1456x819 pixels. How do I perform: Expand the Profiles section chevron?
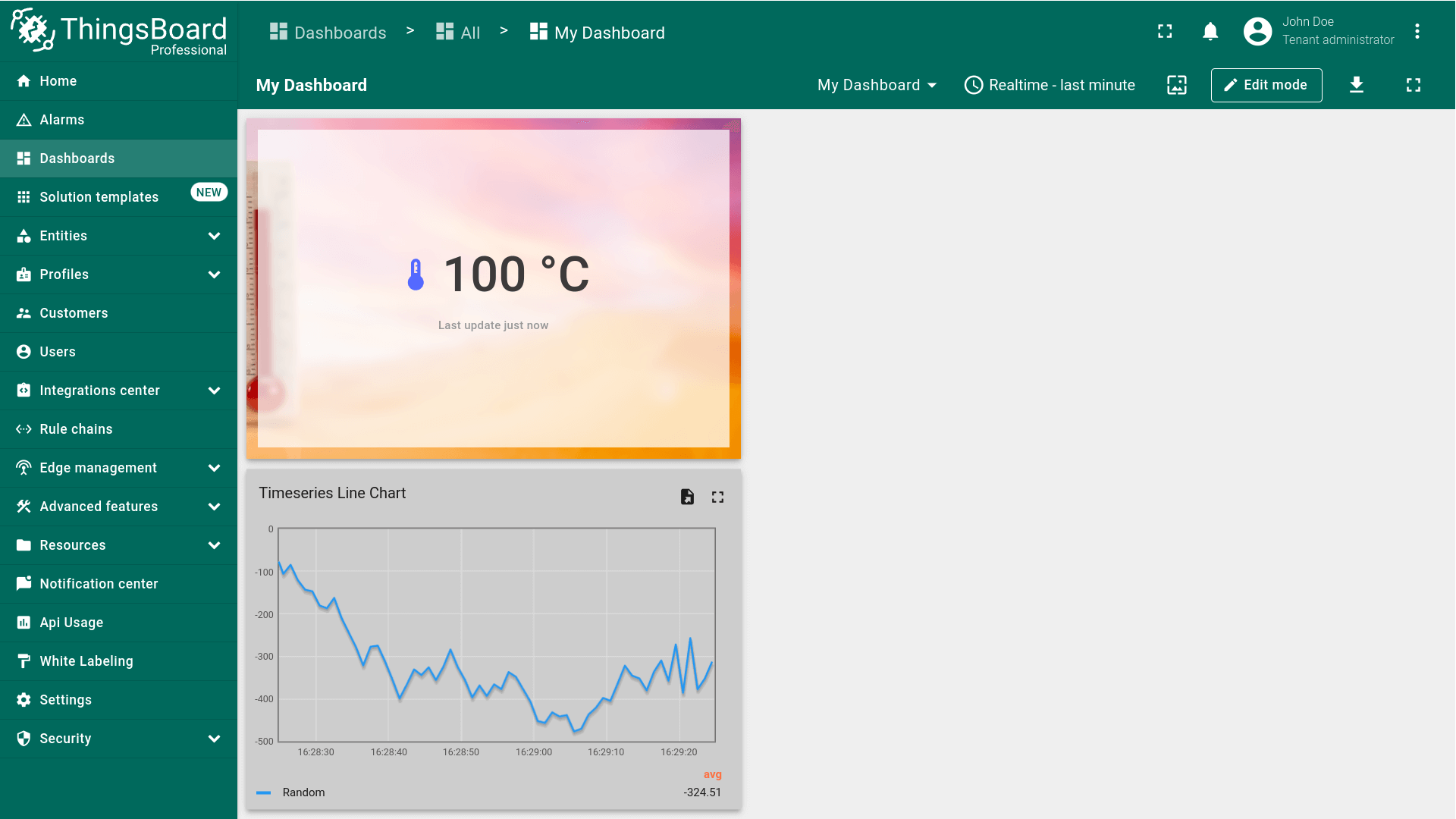point(215,275)
